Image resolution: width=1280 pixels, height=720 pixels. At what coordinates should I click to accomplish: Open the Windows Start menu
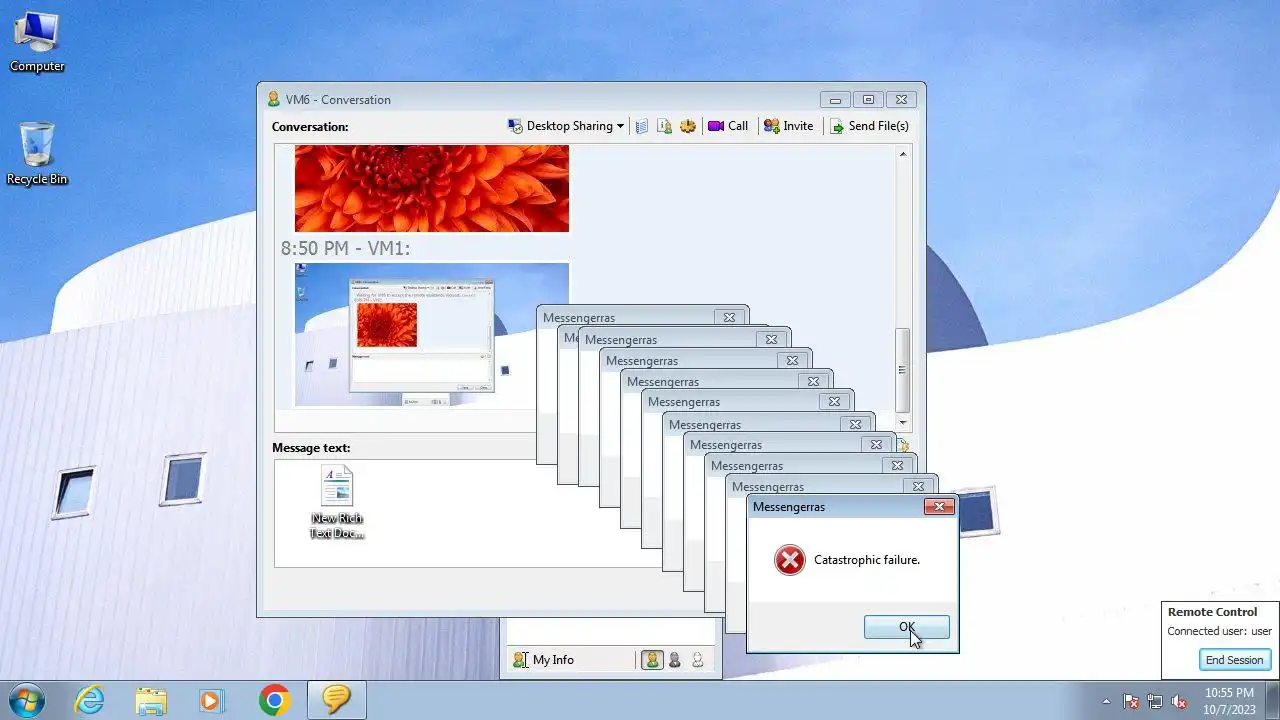26,700
